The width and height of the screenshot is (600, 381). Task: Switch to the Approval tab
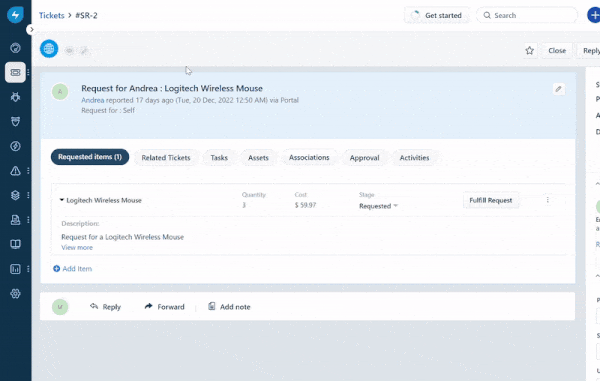pyautogui.click(x=364, y=158)
